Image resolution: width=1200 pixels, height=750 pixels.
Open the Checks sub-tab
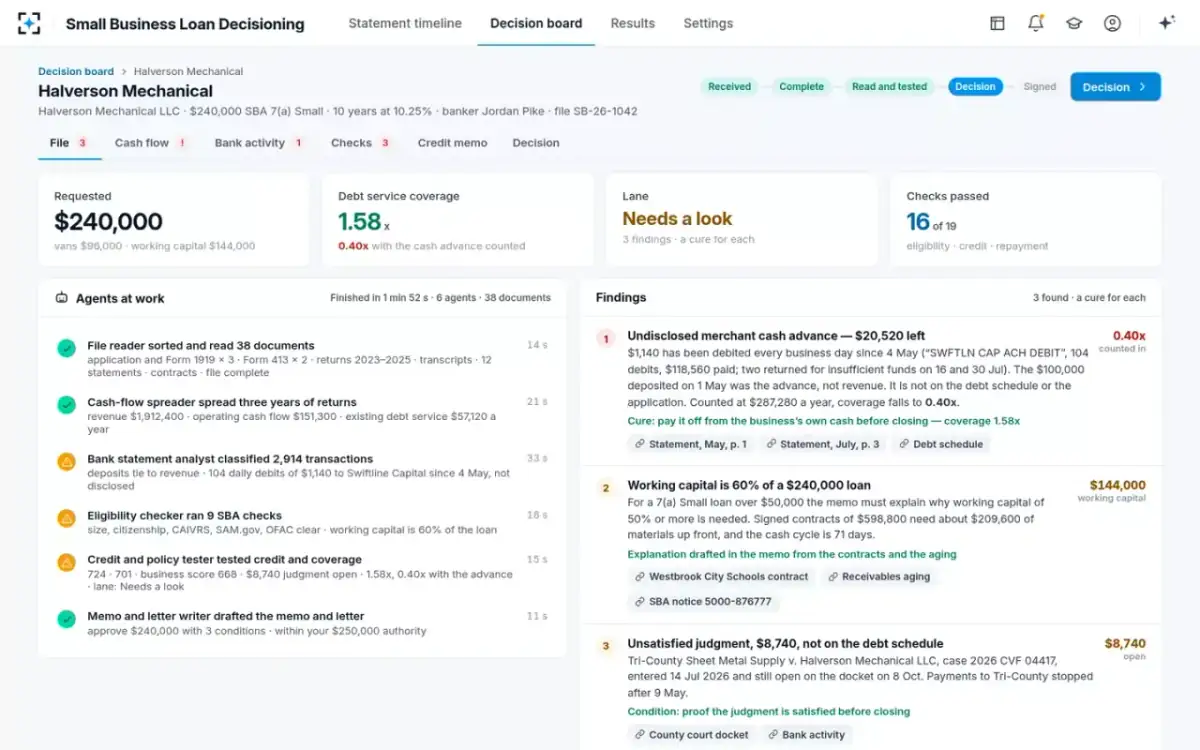pos(360,143)
